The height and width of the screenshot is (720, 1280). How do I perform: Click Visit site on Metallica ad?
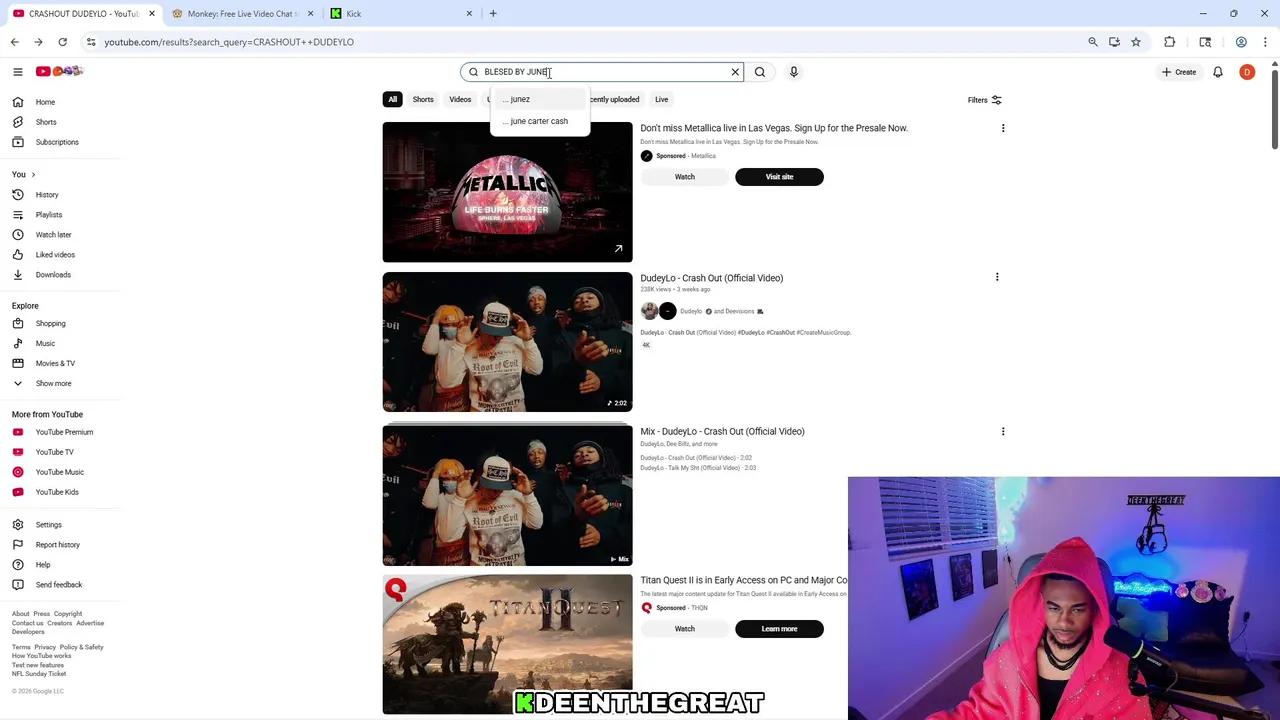pos(779,177)
